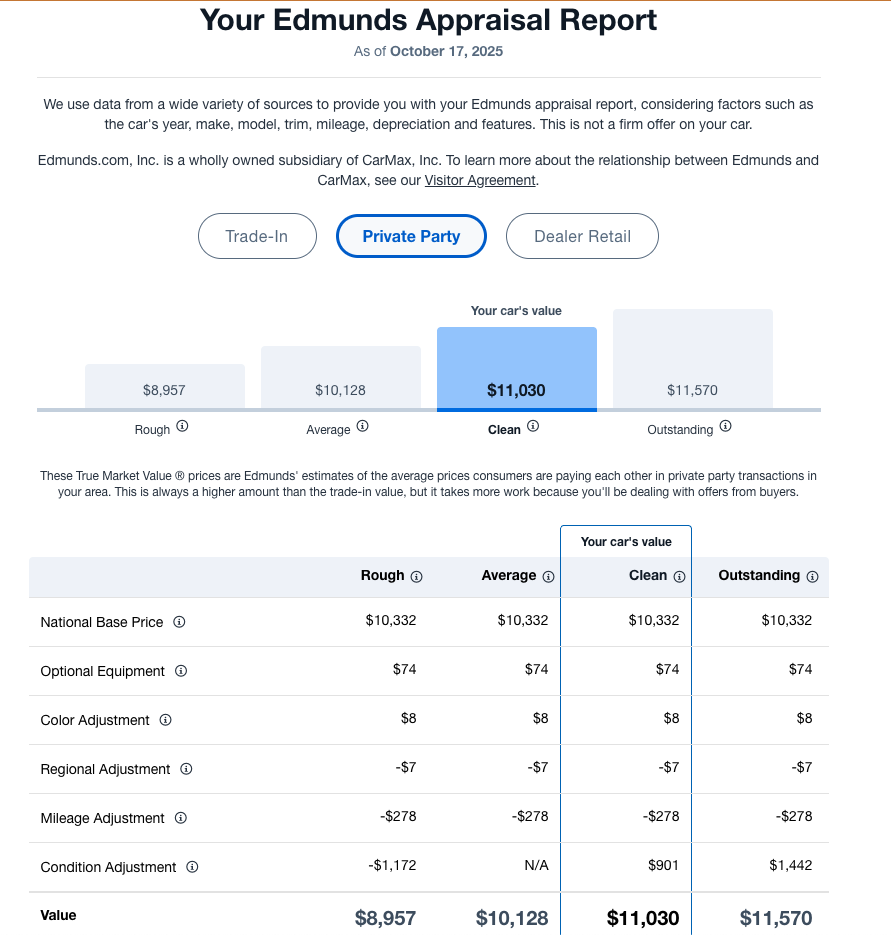Click info icon in Rough table header

point(417,577)
